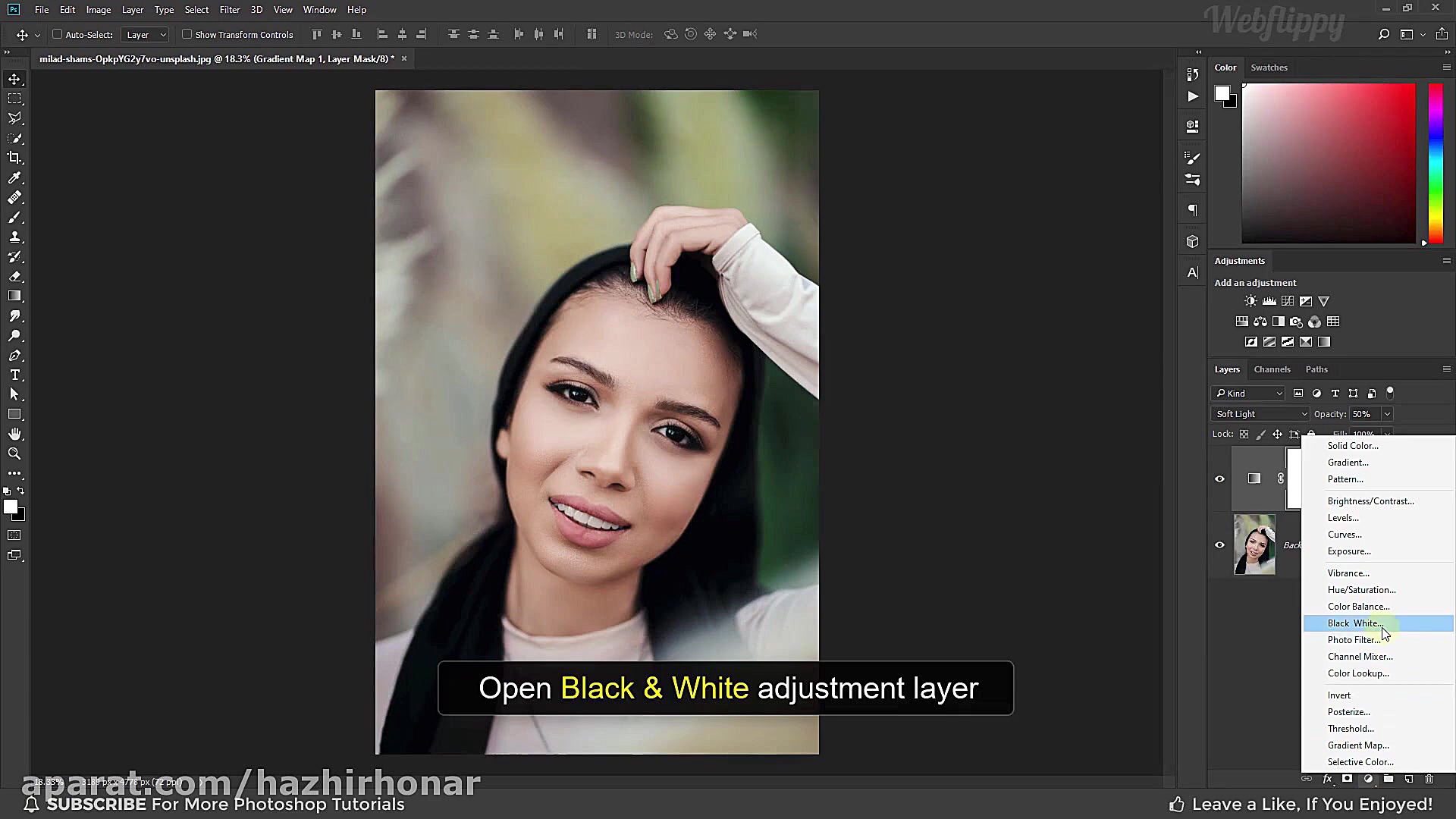Select the Hand tool
Viewport: 1456px width, 819px height.
(14, 434)
